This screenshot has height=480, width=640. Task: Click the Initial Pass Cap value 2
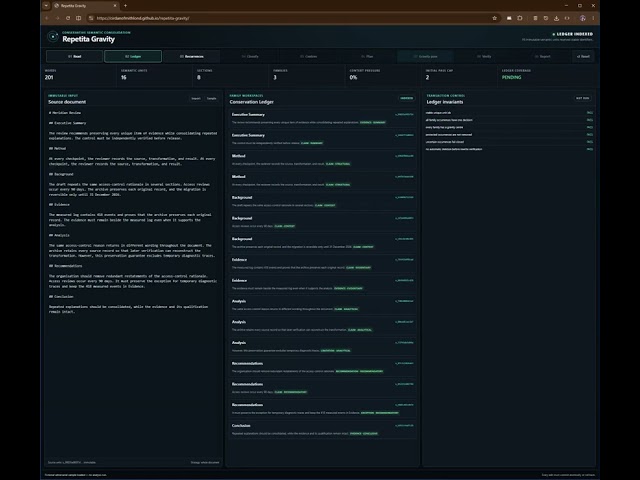(x=427, y=78)
